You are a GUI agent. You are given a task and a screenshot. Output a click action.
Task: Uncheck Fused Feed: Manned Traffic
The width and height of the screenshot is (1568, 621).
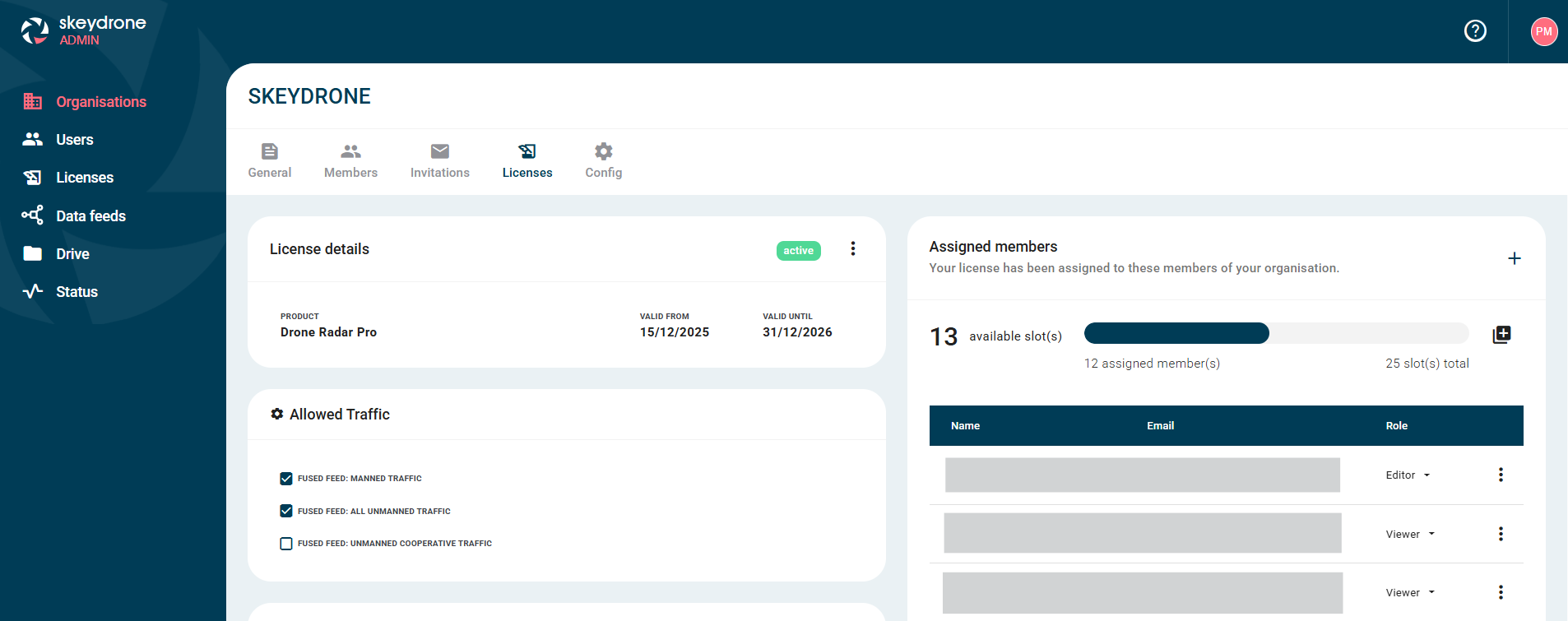pos(286,479)
